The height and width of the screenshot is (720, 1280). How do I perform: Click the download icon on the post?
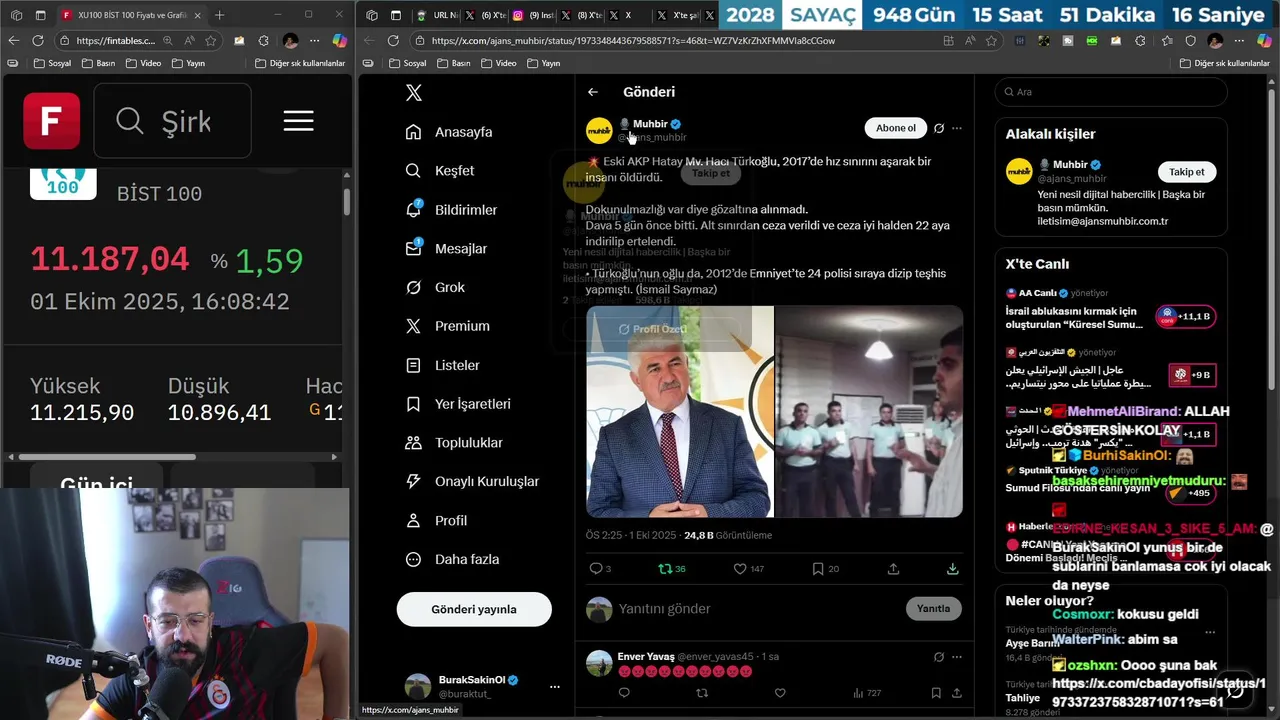point(953,569)
